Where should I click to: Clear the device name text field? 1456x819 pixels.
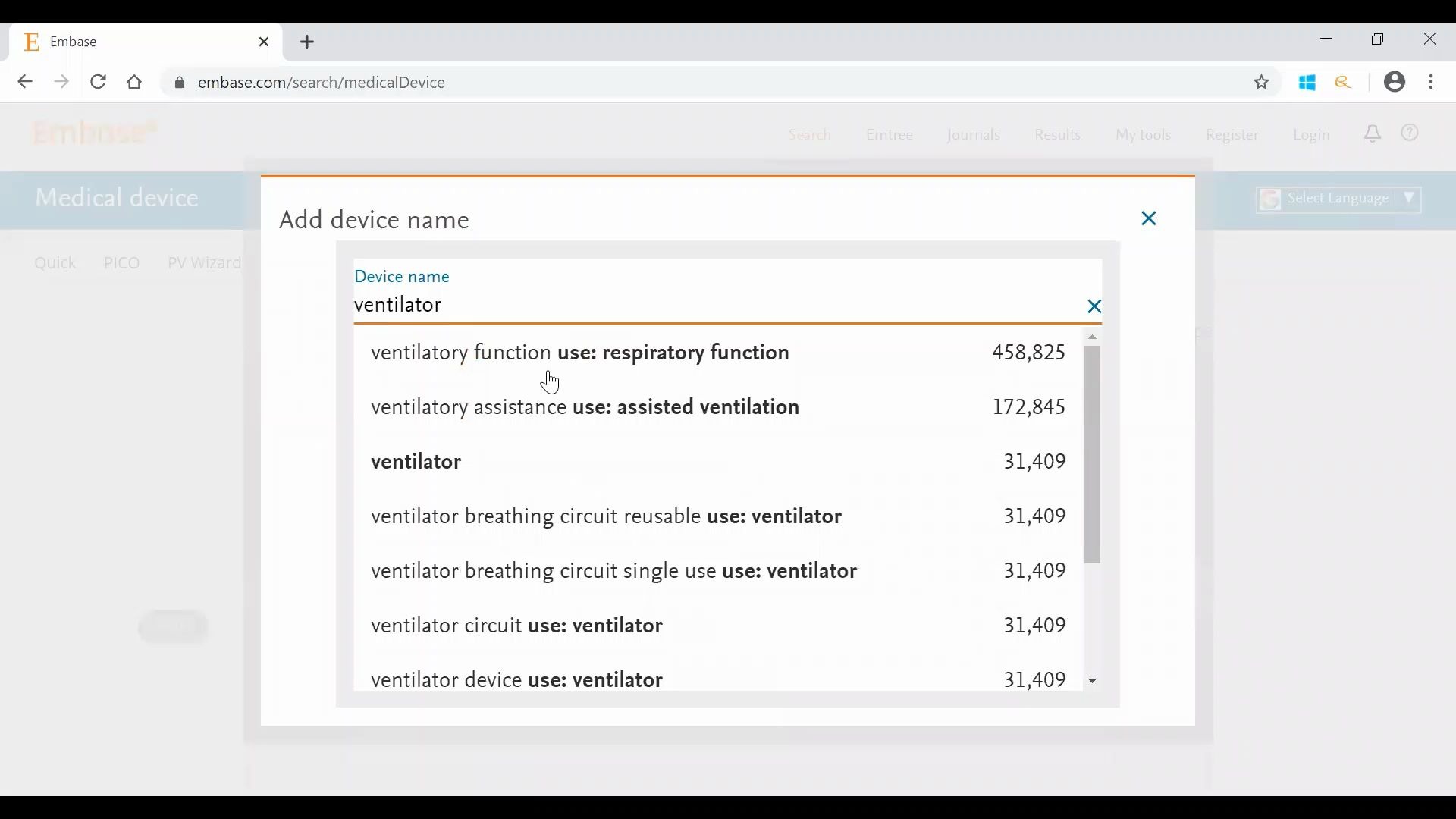pyautogui.click(x=1094, y=307)
